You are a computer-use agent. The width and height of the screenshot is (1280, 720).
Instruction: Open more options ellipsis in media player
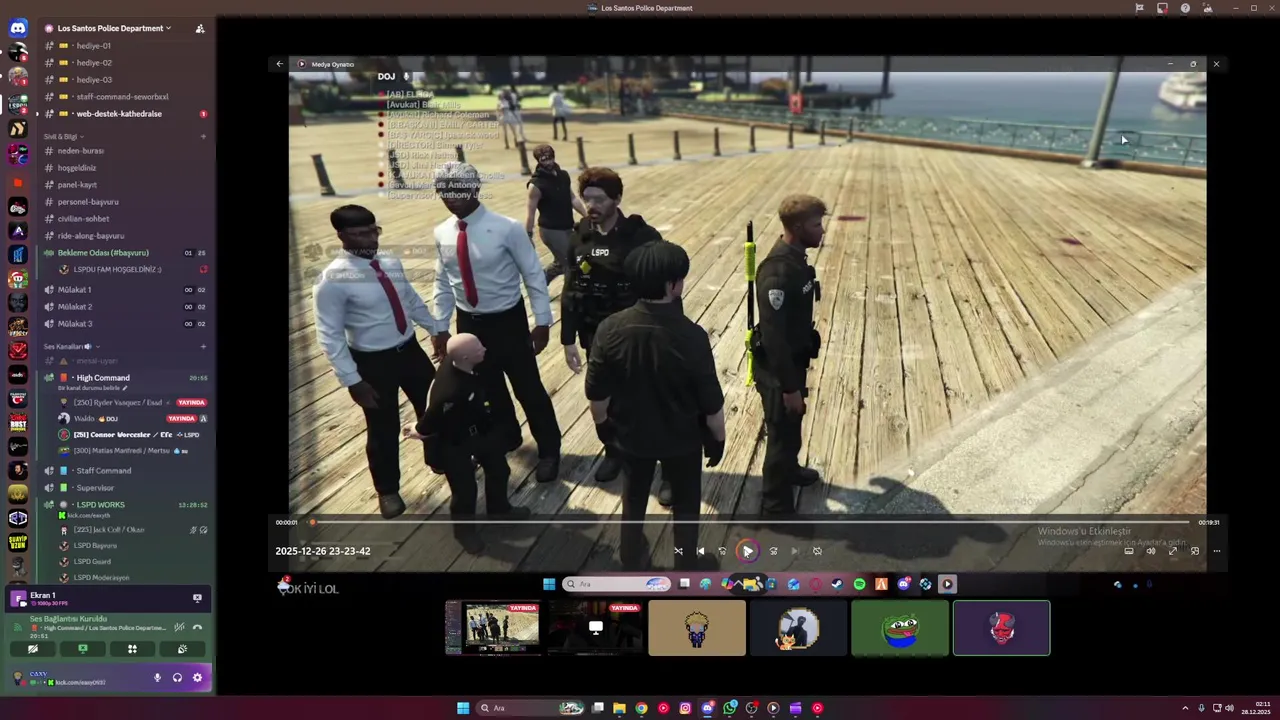pos(1217,551)
